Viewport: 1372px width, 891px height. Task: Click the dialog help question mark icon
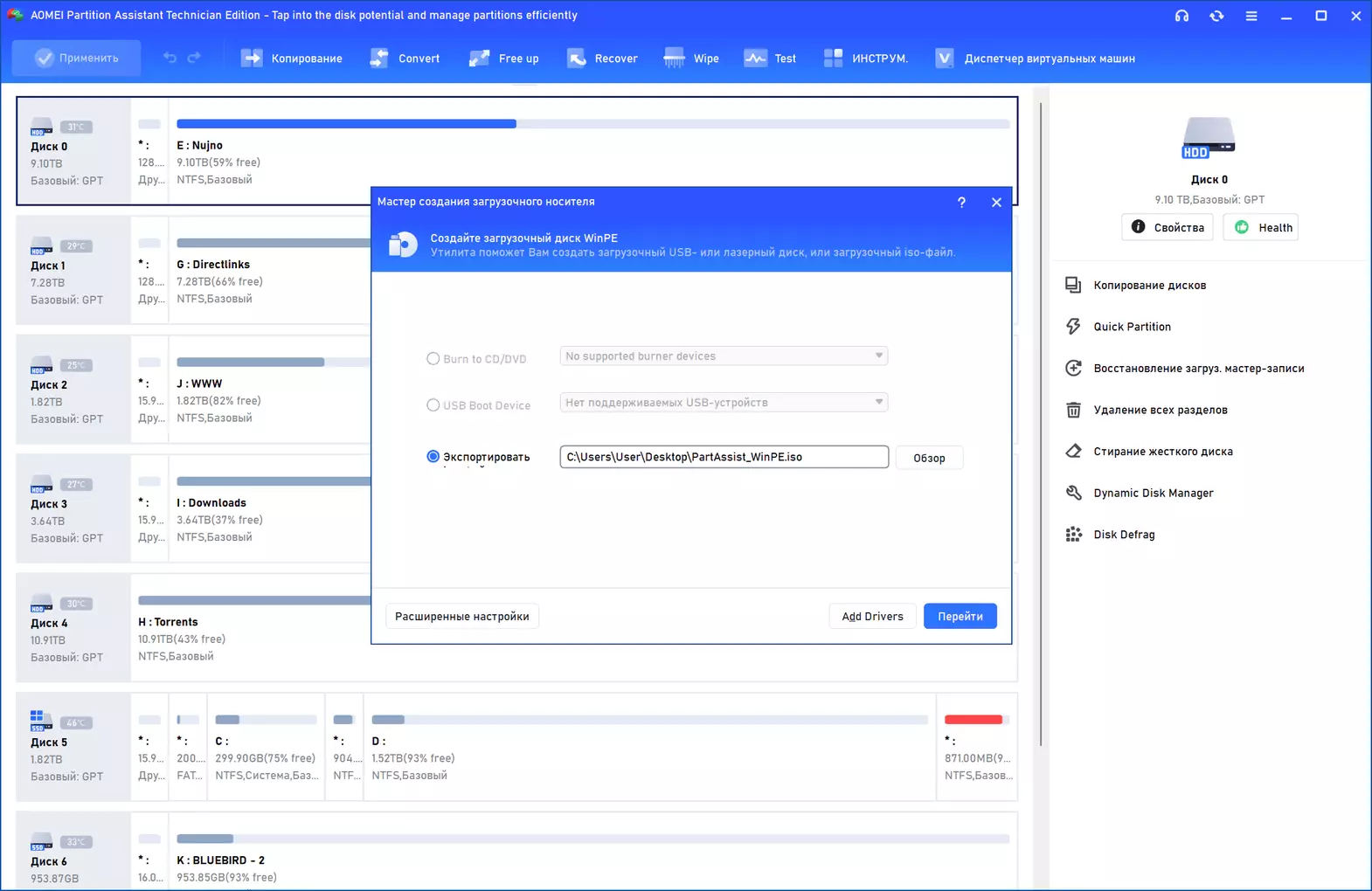point(961,202)
